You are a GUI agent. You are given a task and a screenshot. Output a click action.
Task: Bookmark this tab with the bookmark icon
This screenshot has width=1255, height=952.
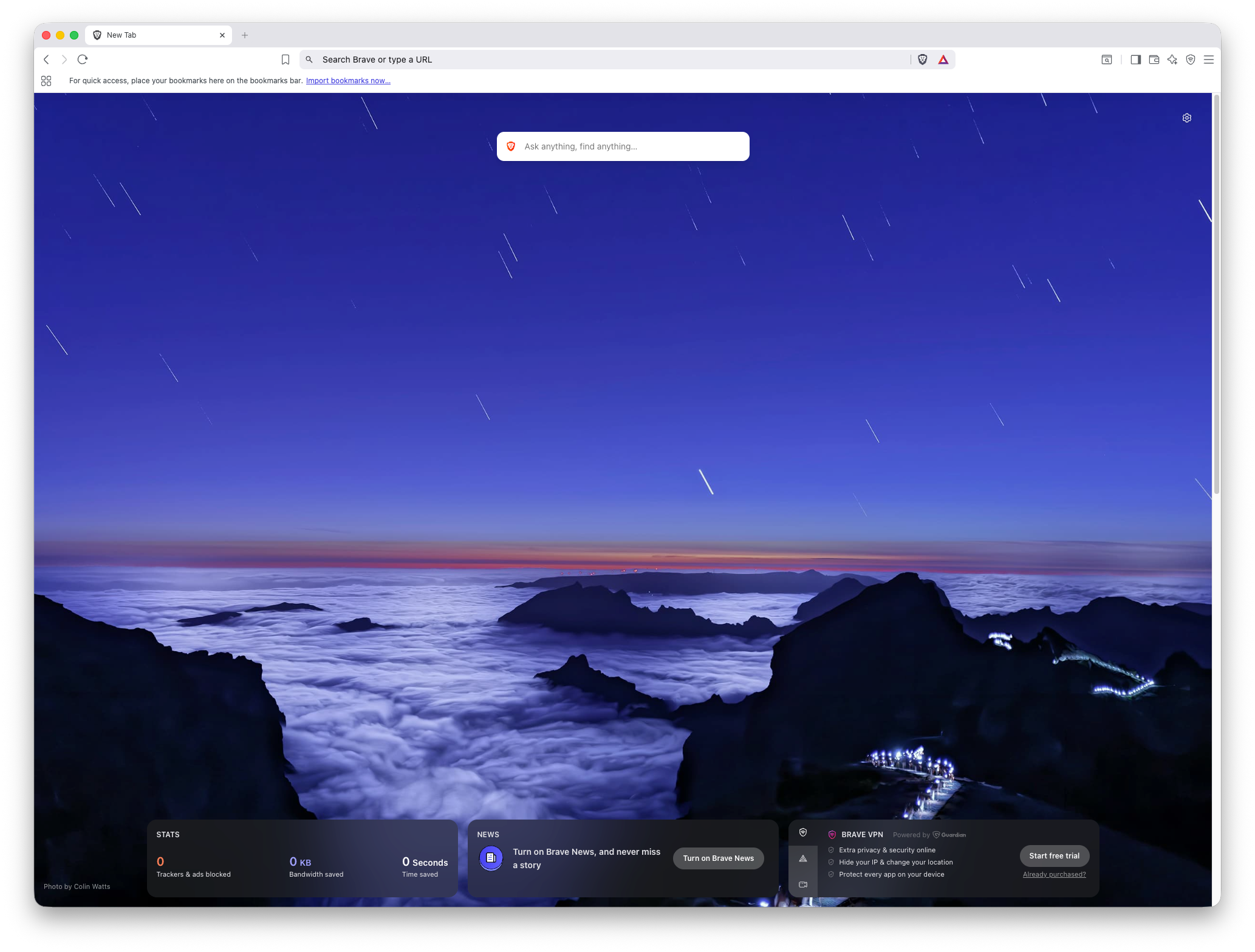point(286,60)
